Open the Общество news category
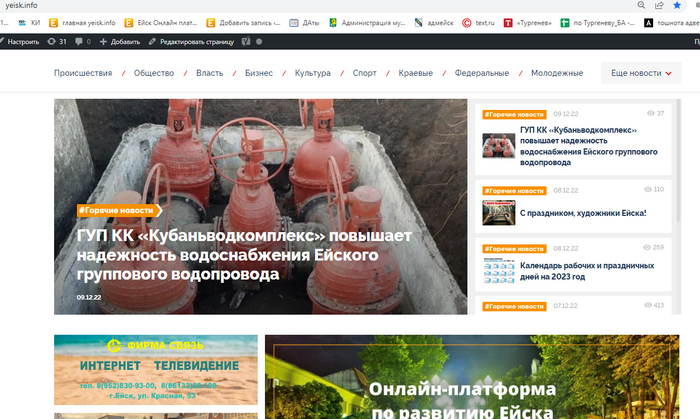The height and width of the screenshot is (419, 700). 154,73
